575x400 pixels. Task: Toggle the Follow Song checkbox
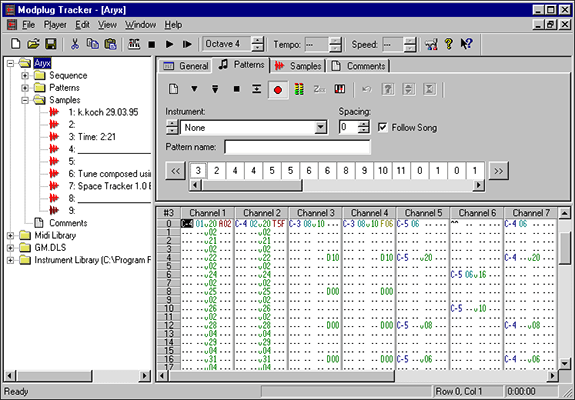pyautogui.click(x=382, y=127)
